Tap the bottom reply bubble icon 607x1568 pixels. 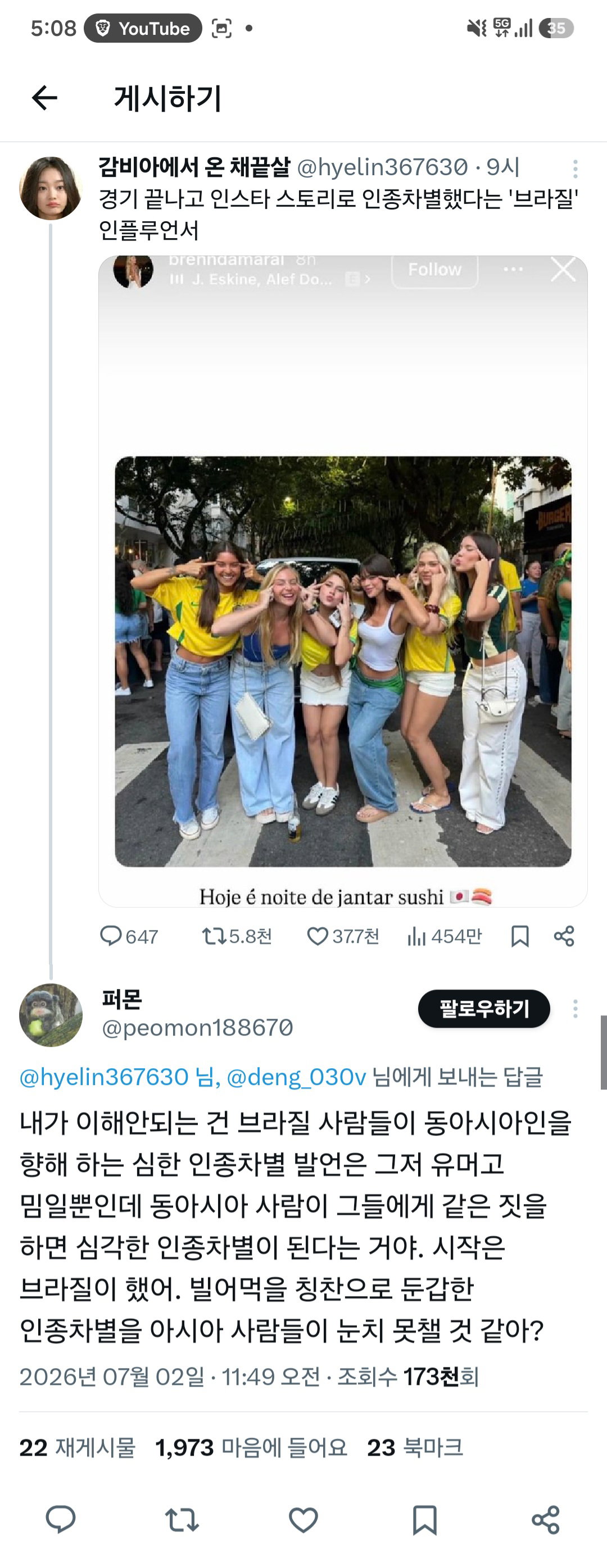pos(60,1519)
